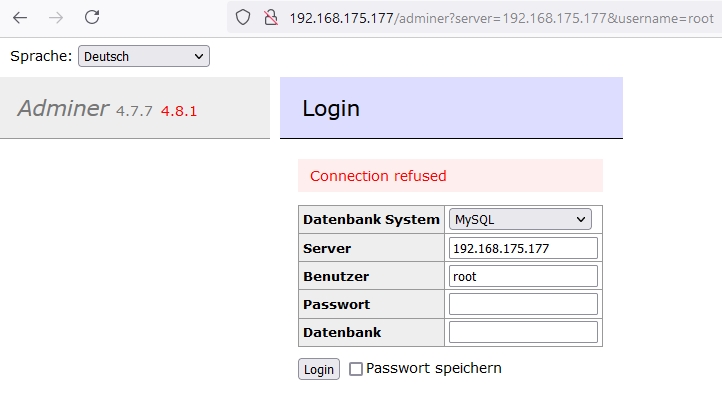Click the Datenbank text field
This screenshot has width=722, height=408.
tap(523, 332)
